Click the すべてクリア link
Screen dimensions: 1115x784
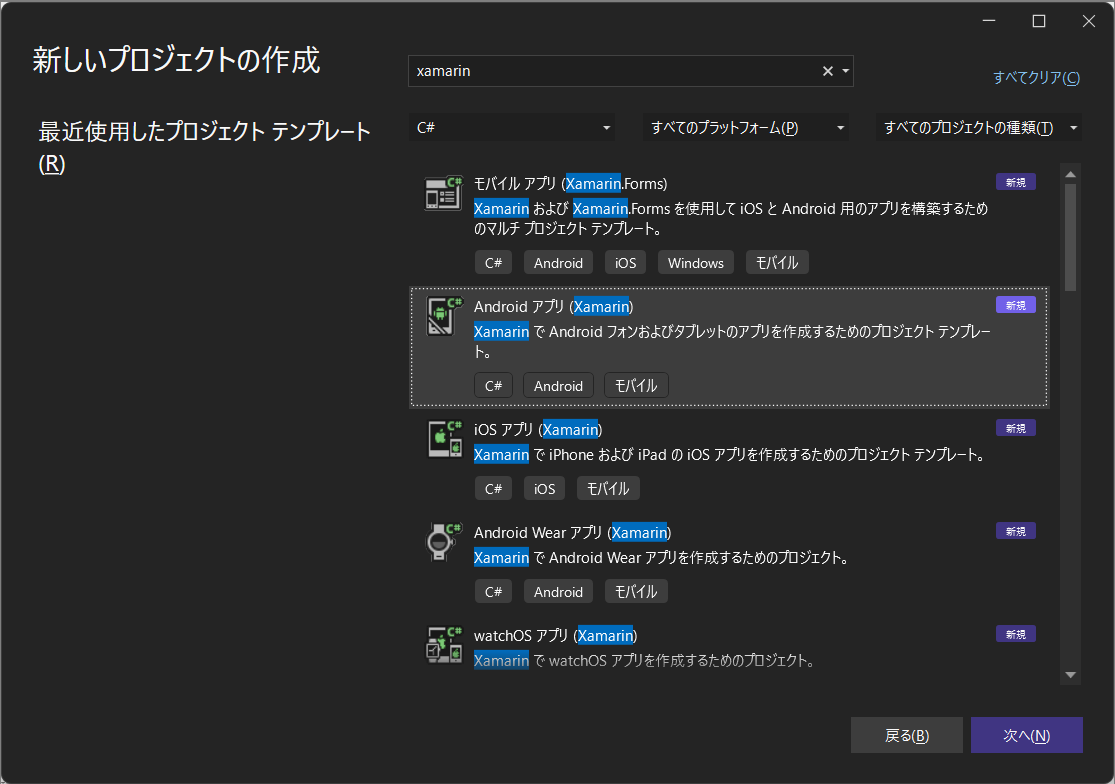(1036, 77)
